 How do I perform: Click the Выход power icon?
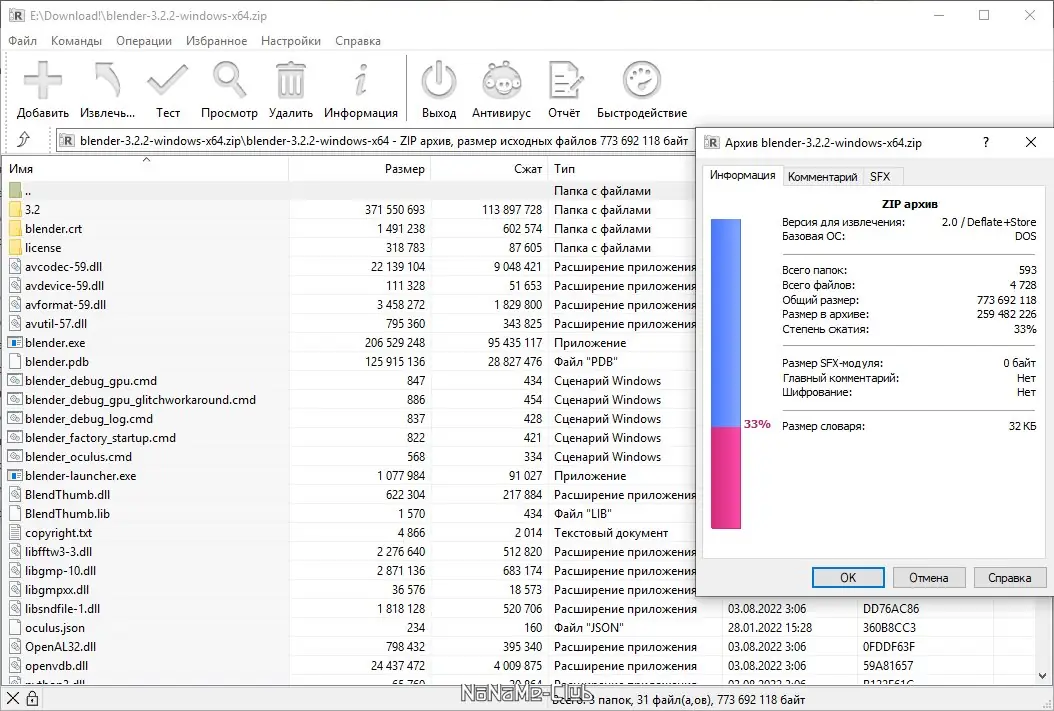tap(439, 81)
